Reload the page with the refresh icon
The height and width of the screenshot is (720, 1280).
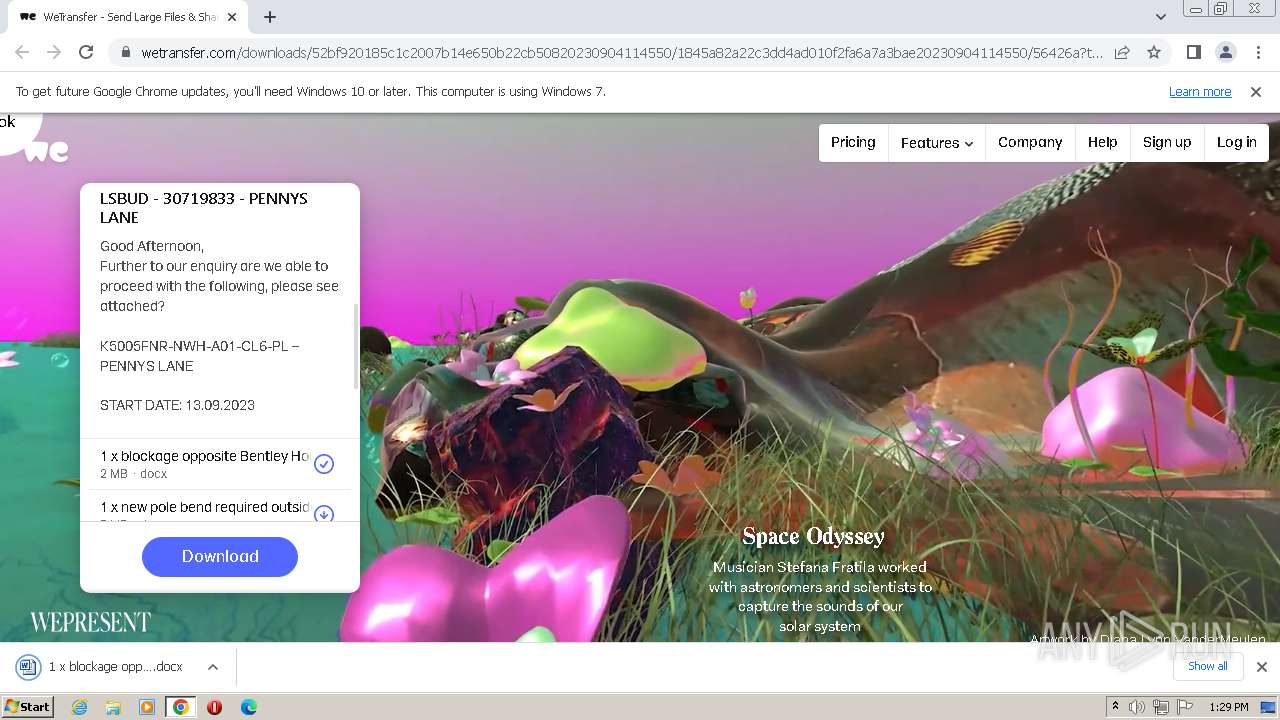(86, 52)
